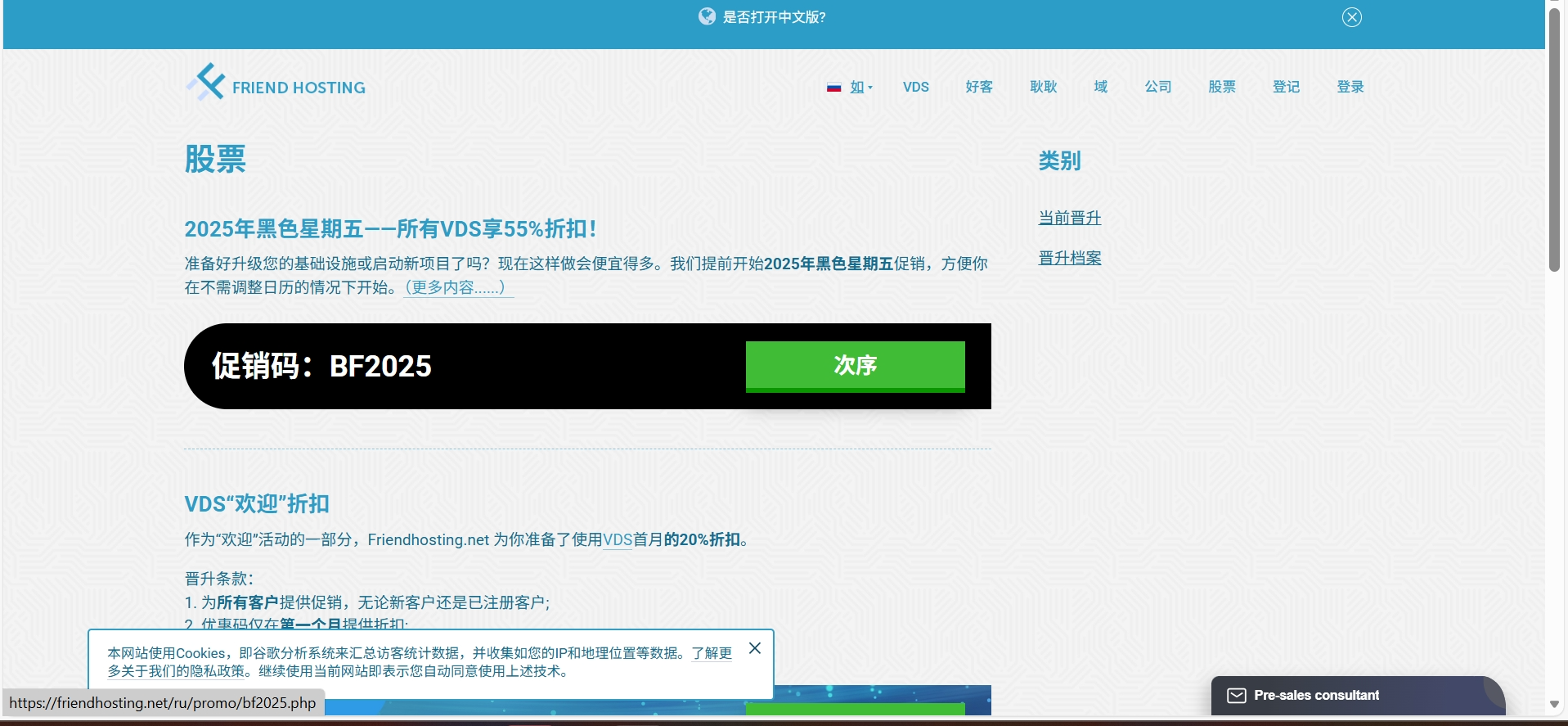Click the globe icon in top banner
Image resolution: width=1568 pixels, height=726 pixels.
[x=707, y=16]
